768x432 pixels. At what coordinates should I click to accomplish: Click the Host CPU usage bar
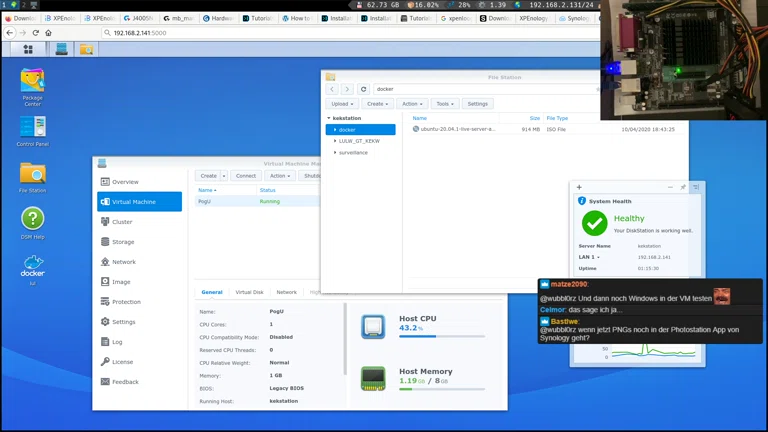[x=442, y=336]
